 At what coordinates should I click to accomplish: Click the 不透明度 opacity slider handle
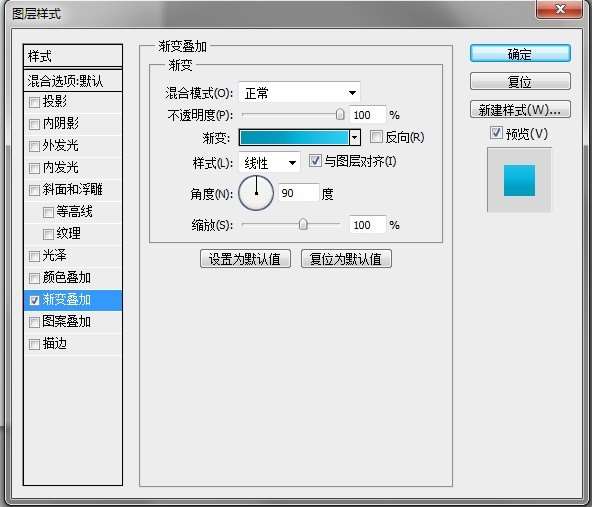tap(340, 114)
